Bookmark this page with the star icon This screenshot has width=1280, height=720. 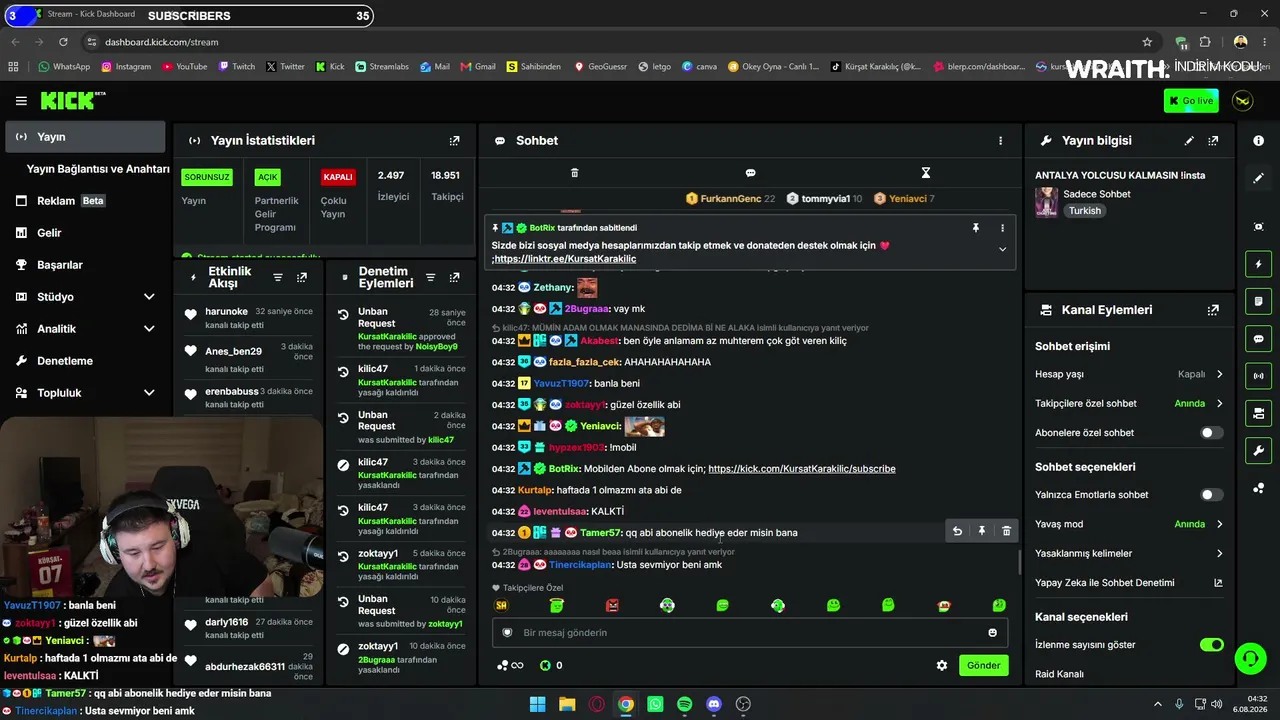(1147, 42)
